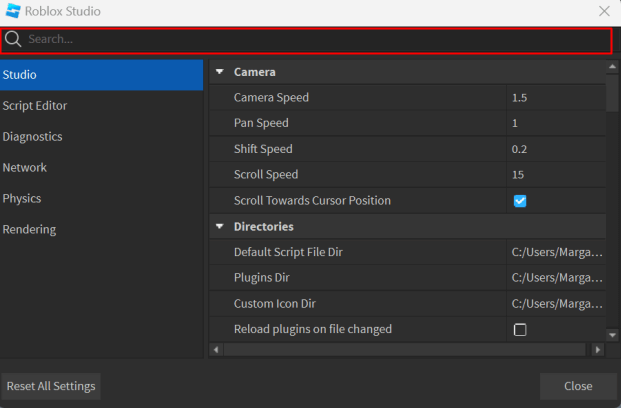Select the Plugins Dir path value
621x409 pixels.
(556, 278)
